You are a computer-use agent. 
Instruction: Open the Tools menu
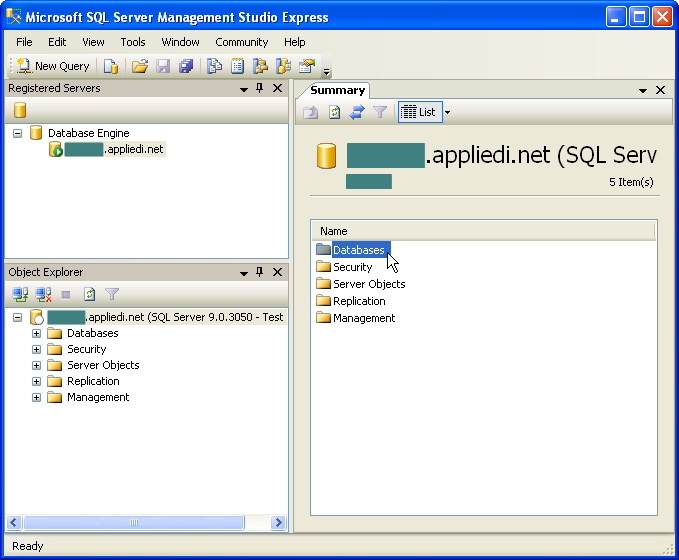[133, 42]
